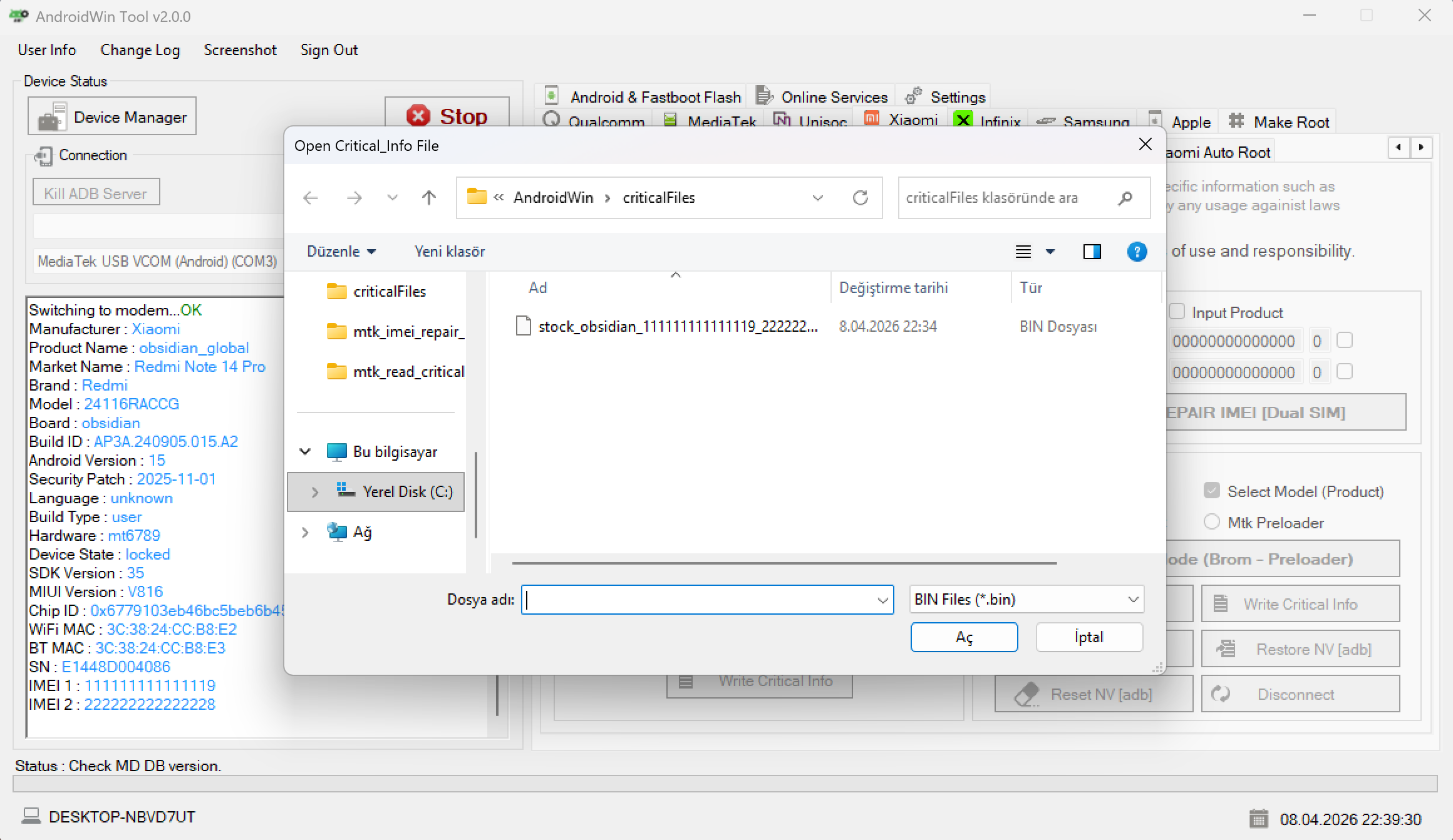
Task: Click the Samsung brand icon
Action: (1045, 121)
